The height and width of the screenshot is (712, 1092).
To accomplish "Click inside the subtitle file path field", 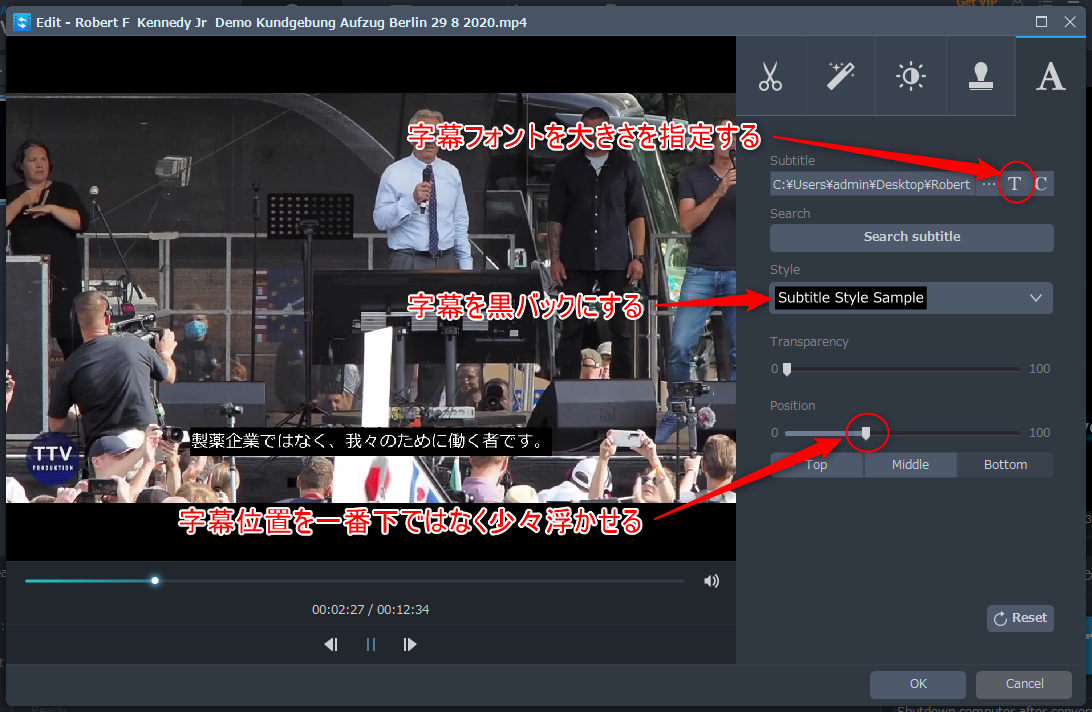I will coord(870,184).
